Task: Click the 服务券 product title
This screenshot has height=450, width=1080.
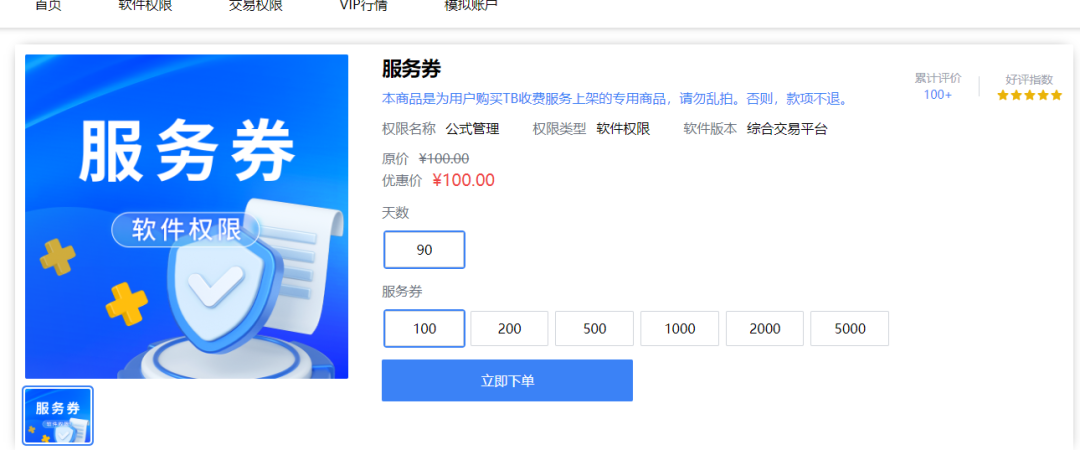Action: point(411,69)
